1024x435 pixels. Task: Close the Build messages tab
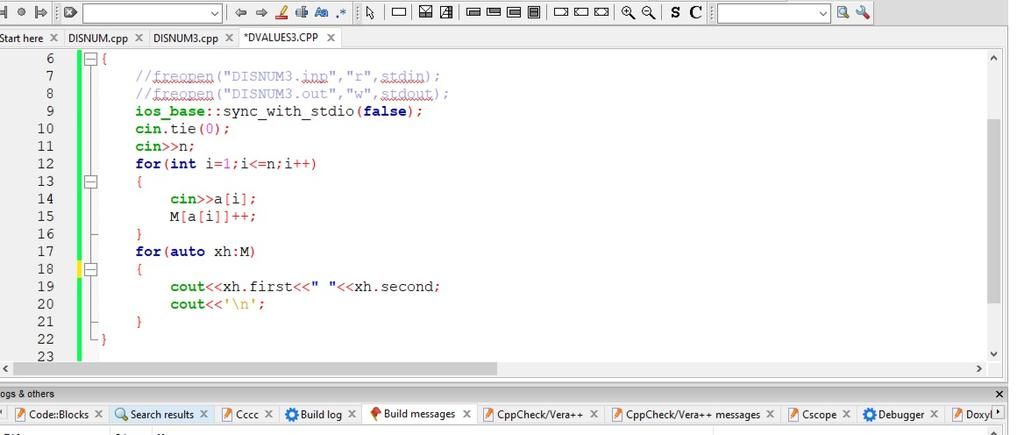click(x=467, y=414)
